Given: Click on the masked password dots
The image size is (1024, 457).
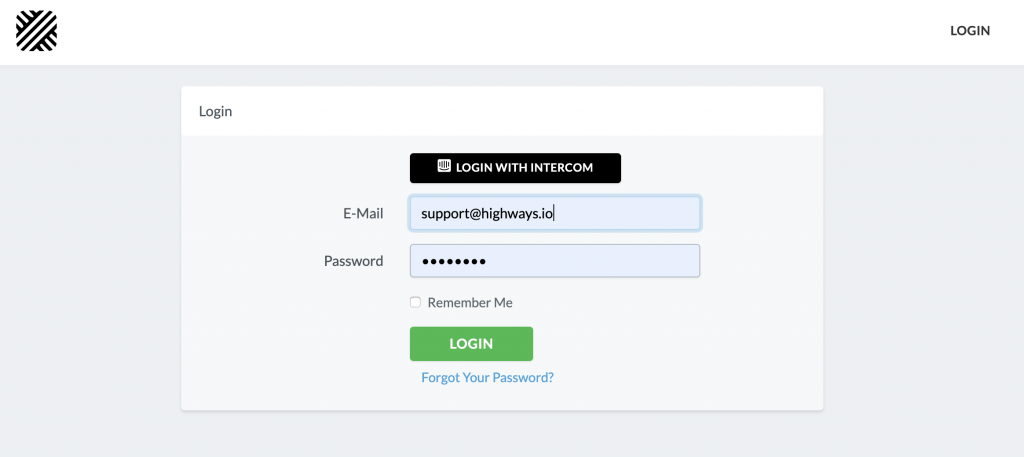Looking at the screenshot, I should pos(454,262).
